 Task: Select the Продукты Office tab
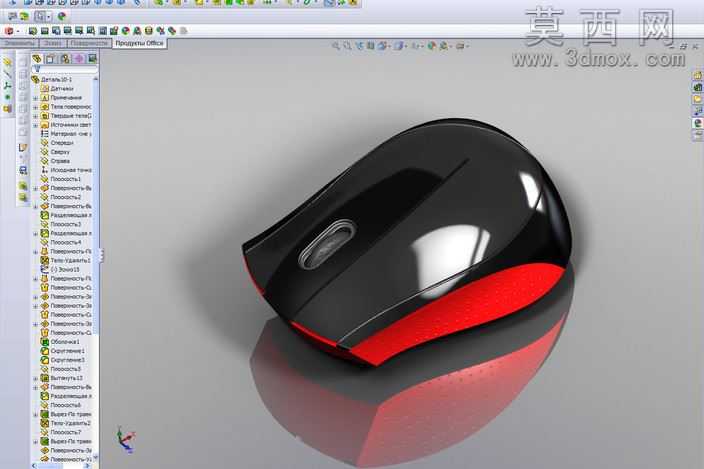pos(139,44)
